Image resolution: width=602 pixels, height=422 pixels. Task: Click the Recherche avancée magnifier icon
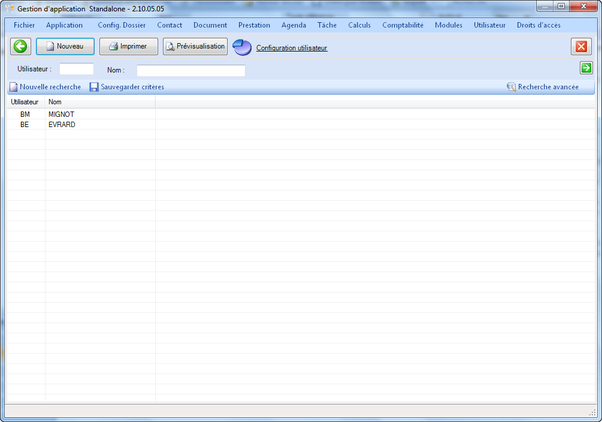coord(511,88)
